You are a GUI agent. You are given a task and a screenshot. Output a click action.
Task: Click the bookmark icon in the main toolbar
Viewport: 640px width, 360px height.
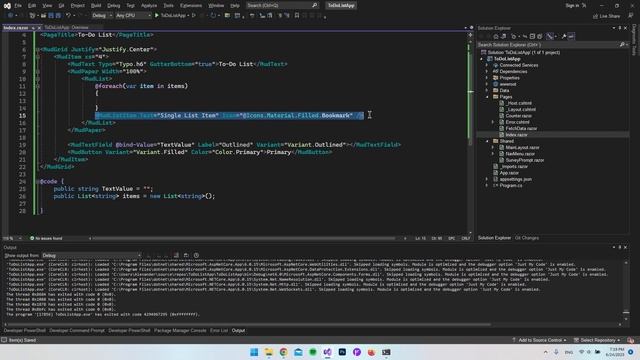pos(297,16)
